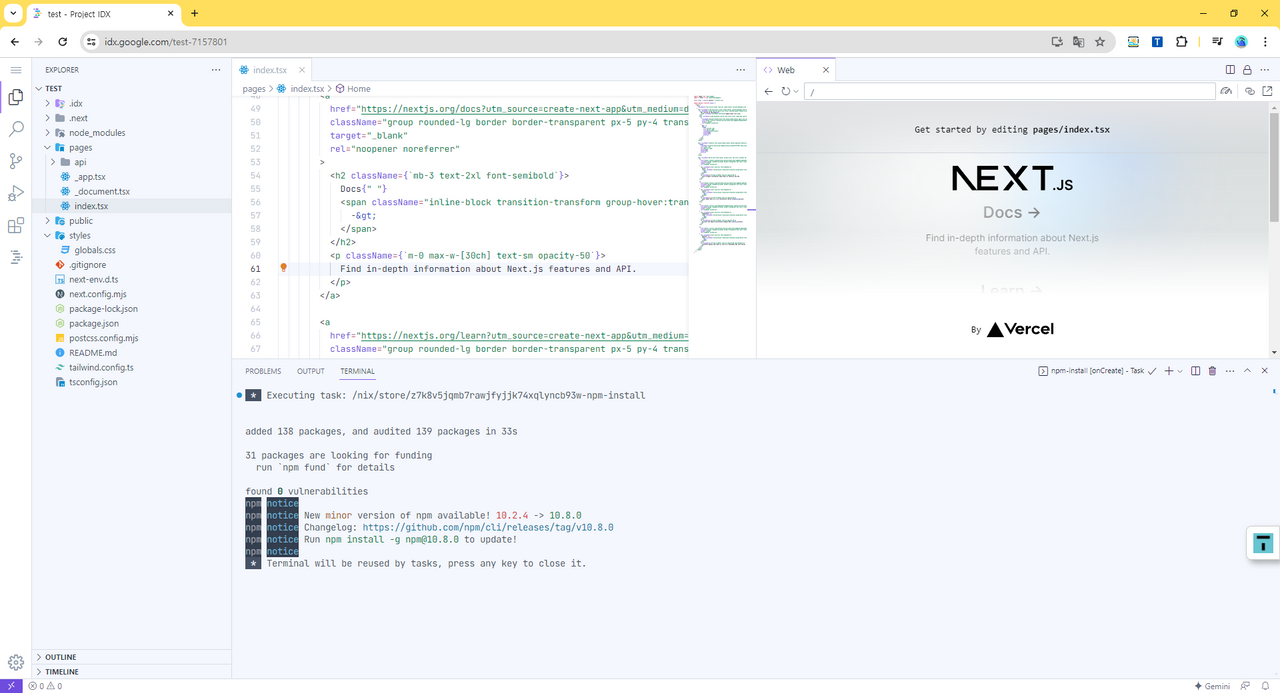Open the Explorer panel more actions ellipsis
The height and width of the screenshot is (693, 1280).
[215, 70]
